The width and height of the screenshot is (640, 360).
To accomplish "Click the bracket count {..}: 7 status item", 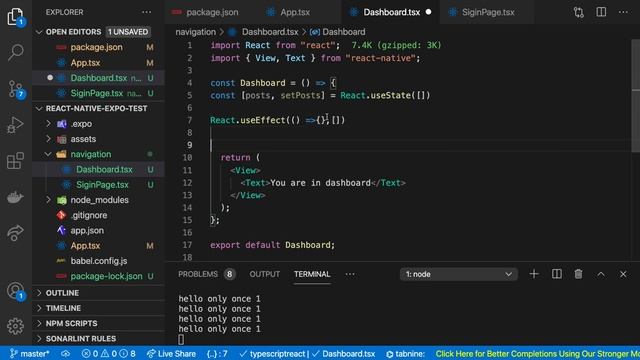I will pyautogui.click(x=217, y=353).
